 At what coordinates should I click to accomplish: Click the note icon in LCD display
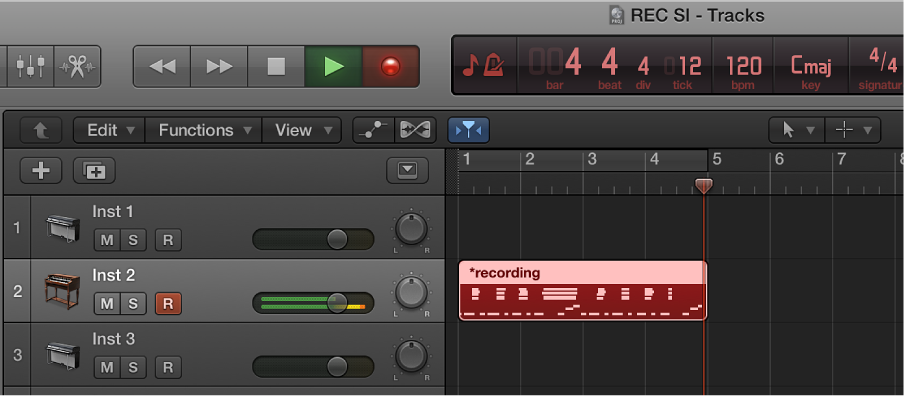click(x=470, y=66)
